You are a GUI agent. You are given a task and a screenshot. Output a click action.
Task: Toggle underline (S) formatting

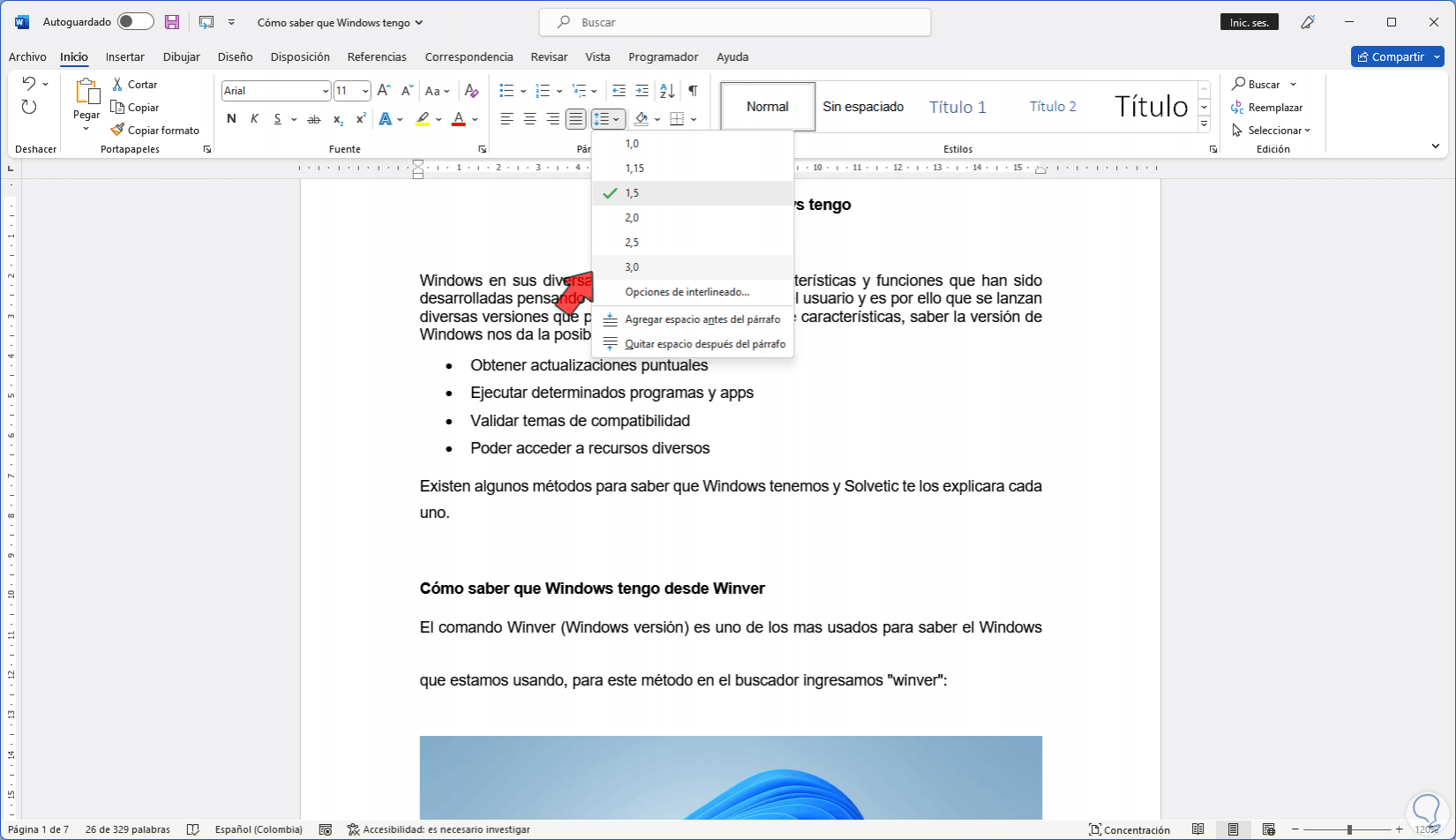(x=277, y=119)
